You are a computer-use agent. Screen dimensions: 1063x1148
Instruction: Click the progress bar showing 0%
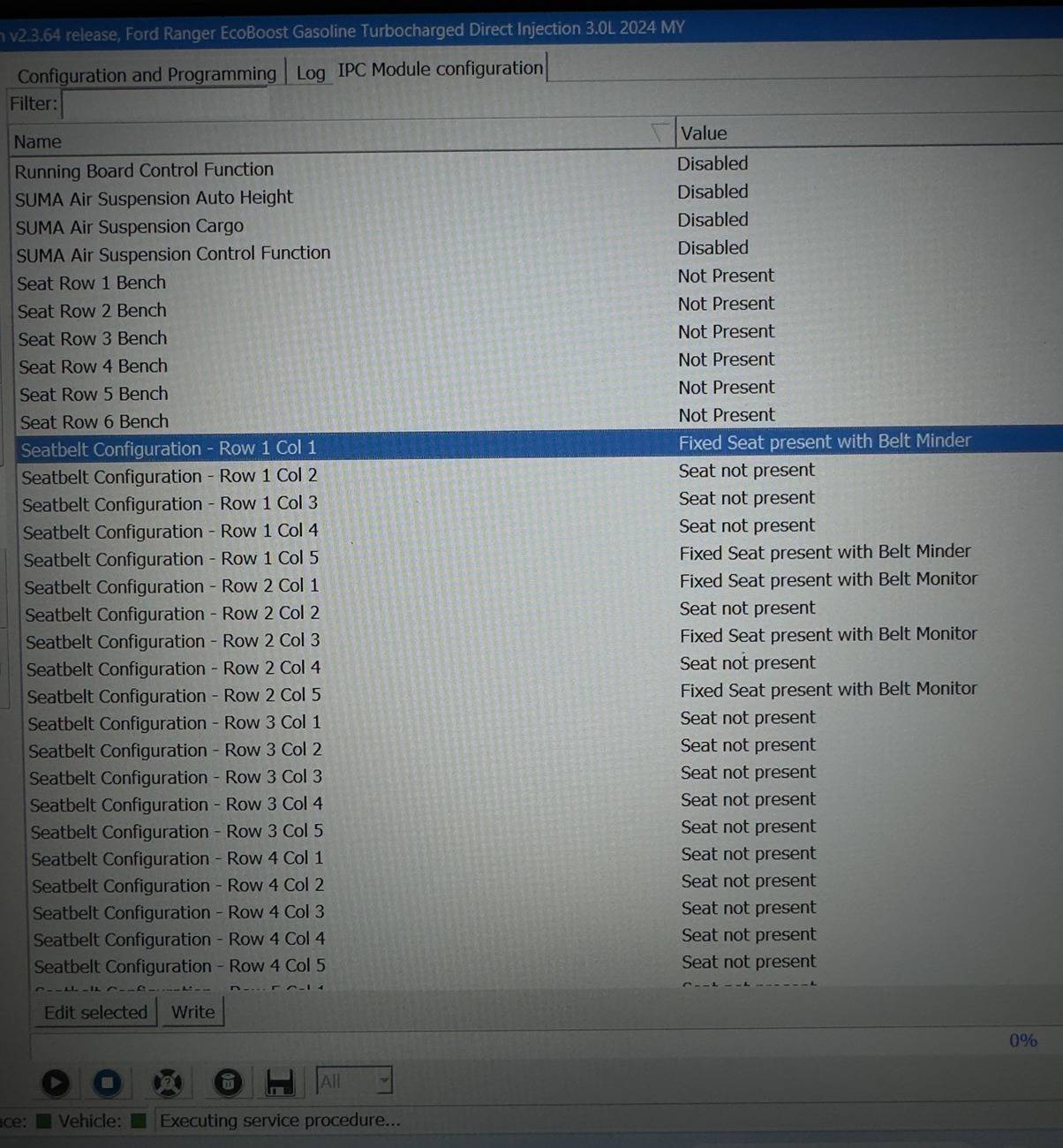pos(547,1046)
